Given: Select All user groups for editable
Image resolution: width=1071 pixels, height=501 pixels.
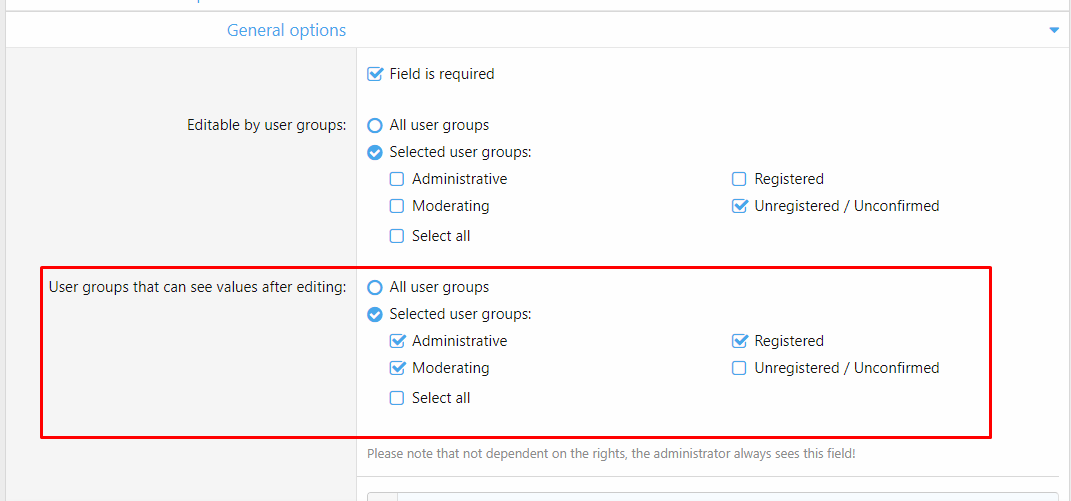Looking at the screenshot, I should tap(375, 126).
